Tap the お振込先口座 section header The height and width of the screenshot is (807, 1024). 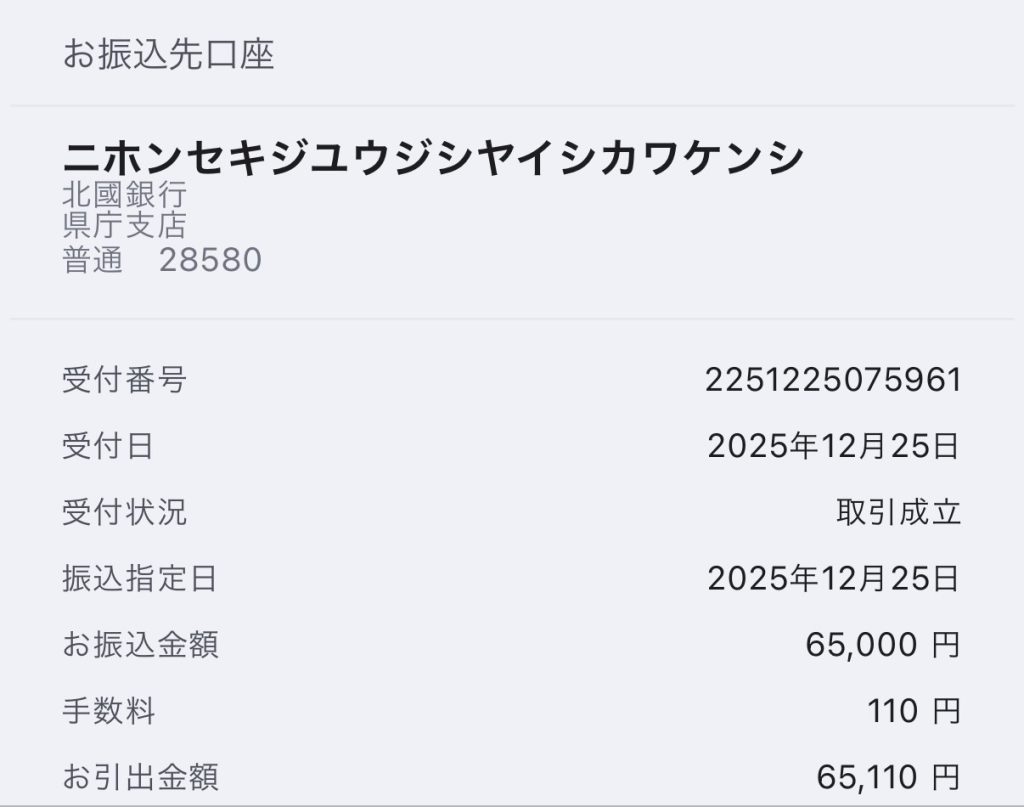click(x=168, y=54)
